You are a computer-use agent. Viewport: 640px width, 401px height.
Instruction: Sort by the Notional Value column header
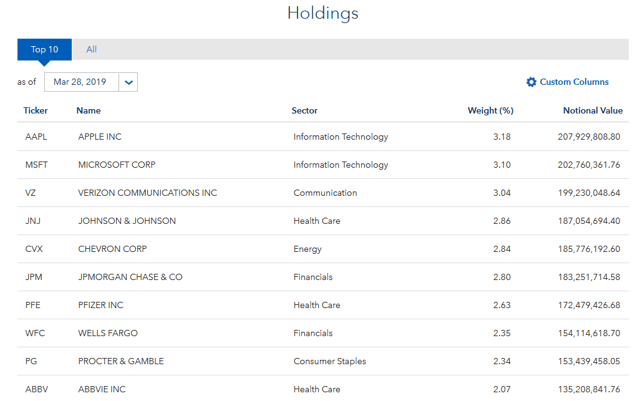point(593,111)
